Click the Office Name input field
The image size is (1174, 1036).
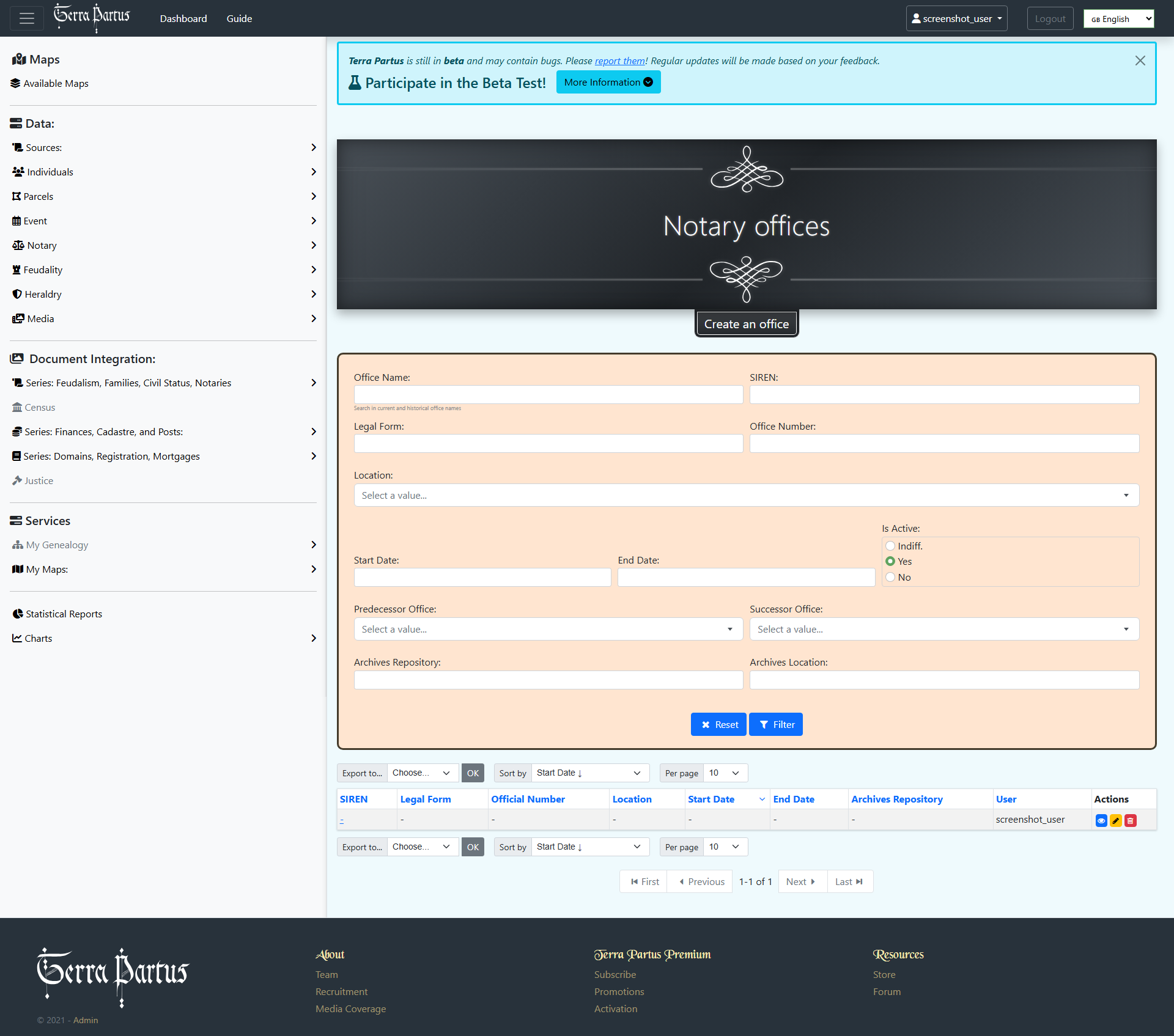coord(548,394)
